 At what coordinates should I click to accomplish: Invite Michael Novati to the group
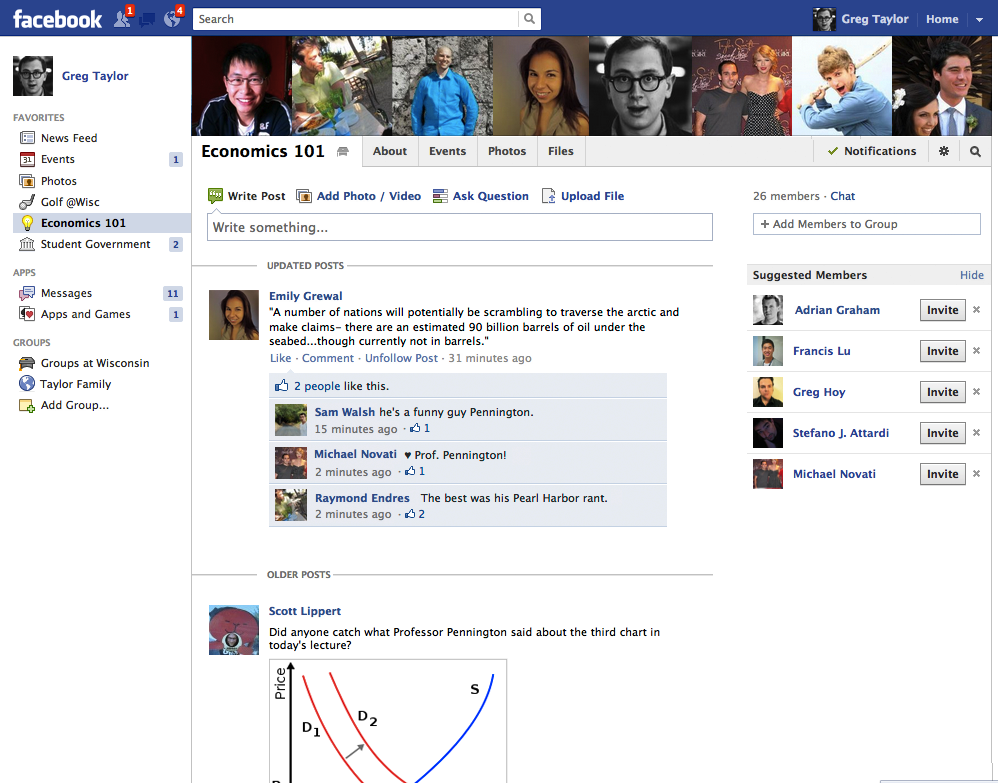point(943,474)
